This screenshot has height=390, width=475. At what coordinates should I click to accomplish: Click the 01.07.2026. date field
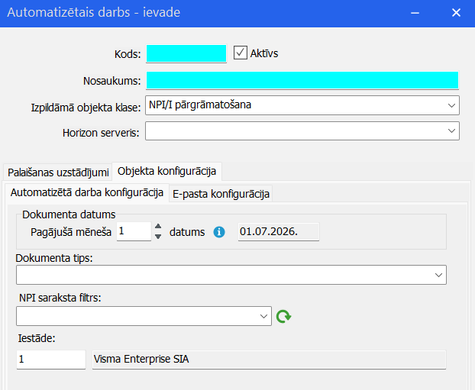point(278,231)
